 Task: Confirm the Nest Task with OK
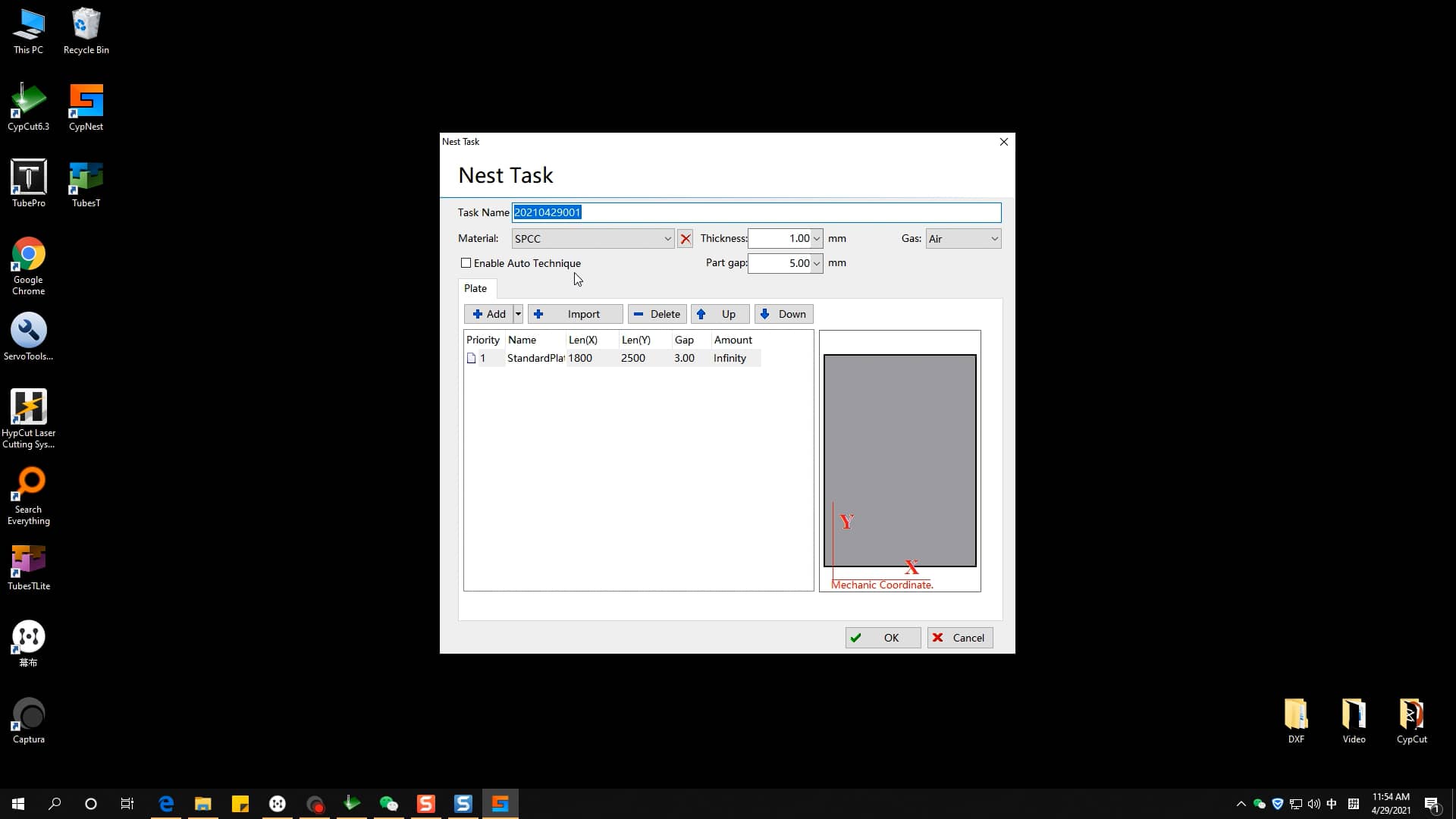click(882, 637)
